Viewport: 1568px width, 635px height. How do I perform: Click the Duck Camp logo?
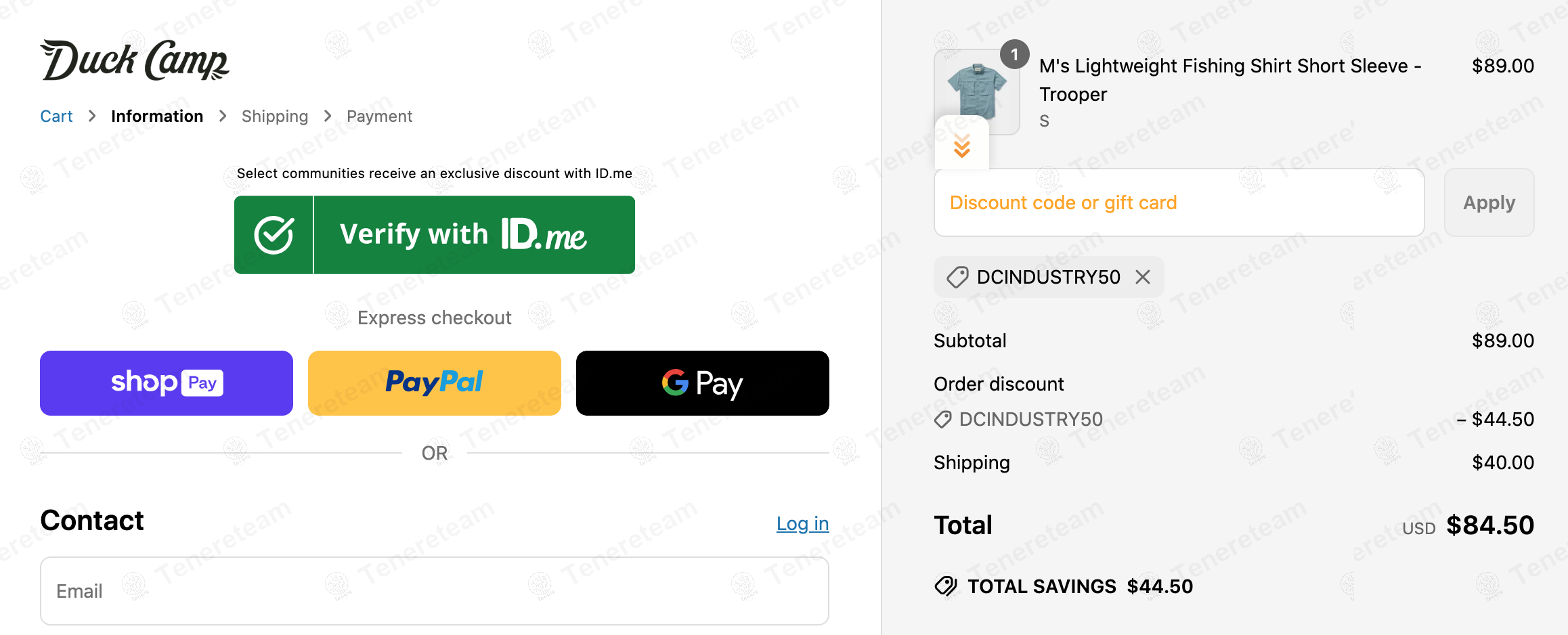(x=135, y=60)
